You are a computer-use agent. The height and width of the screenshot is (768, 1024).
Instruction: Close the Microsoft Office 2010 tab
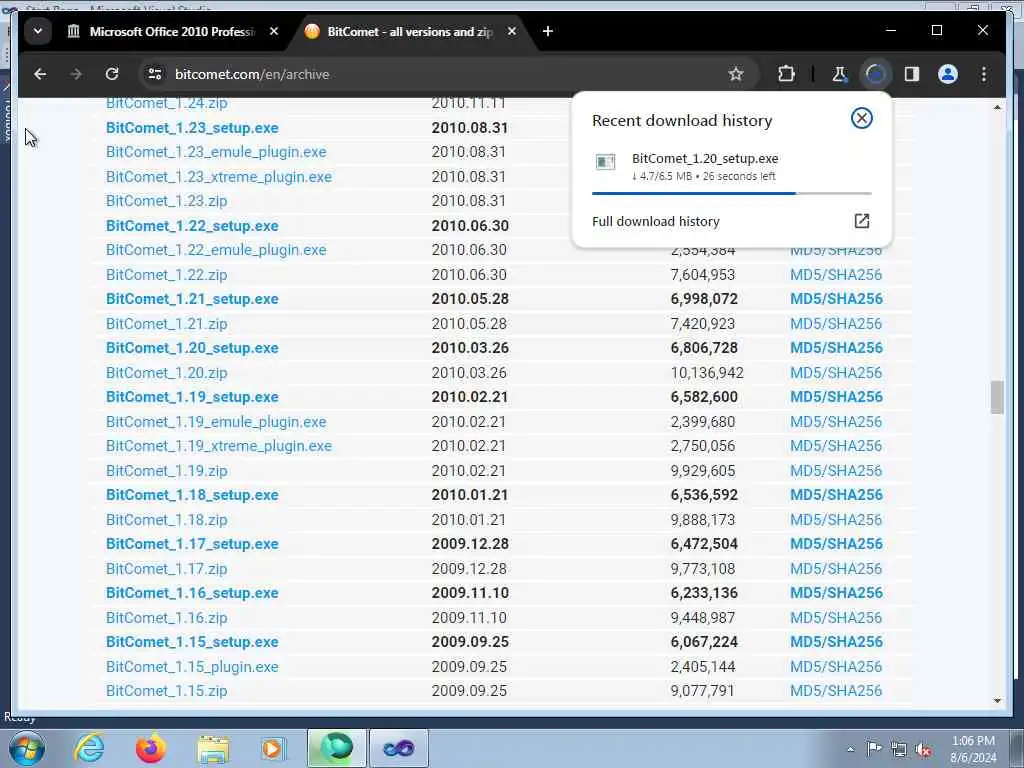click(274, 31)
